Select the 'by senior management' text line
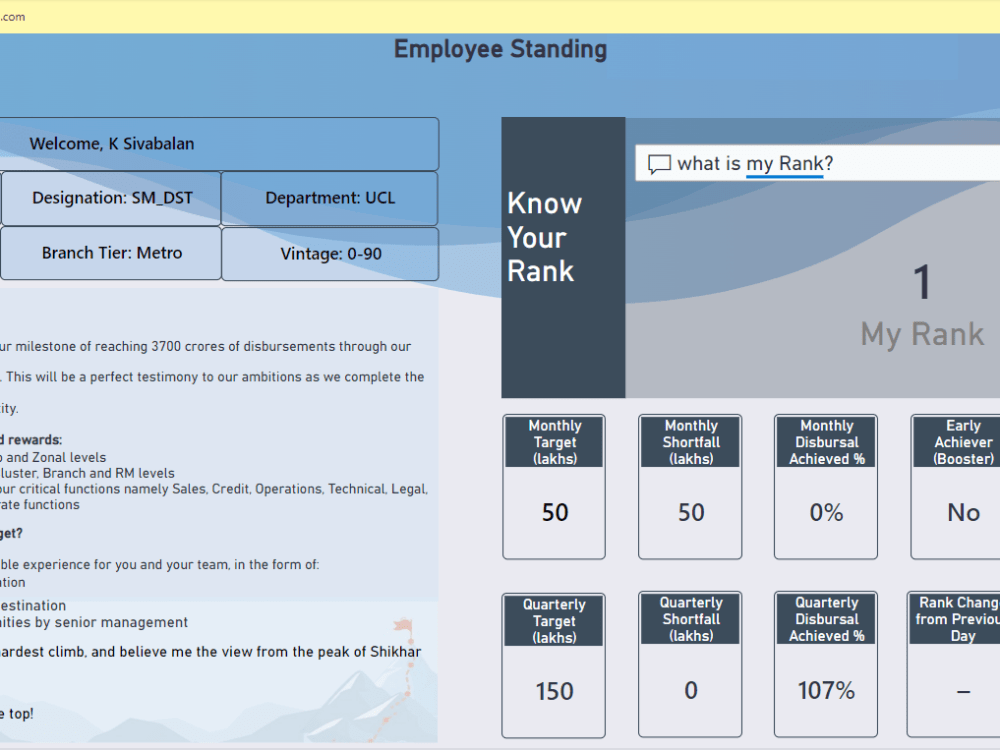1000x750 pixels. [x=94, y=622]
